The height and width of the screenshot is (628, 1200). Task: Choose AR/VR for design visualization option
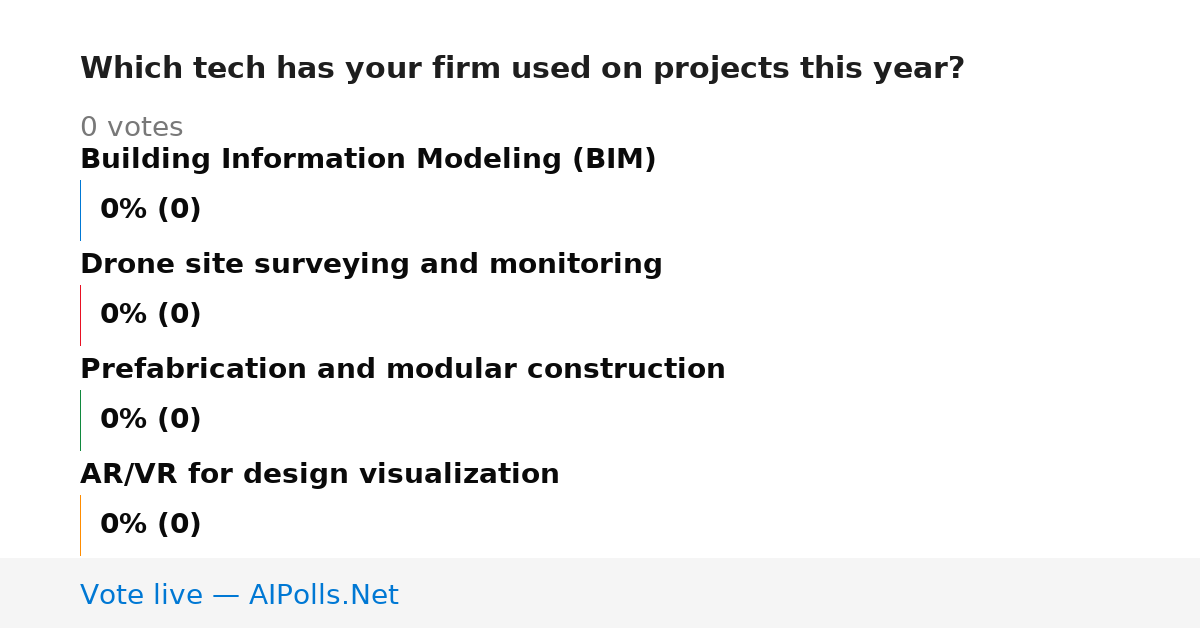point(320,475)
